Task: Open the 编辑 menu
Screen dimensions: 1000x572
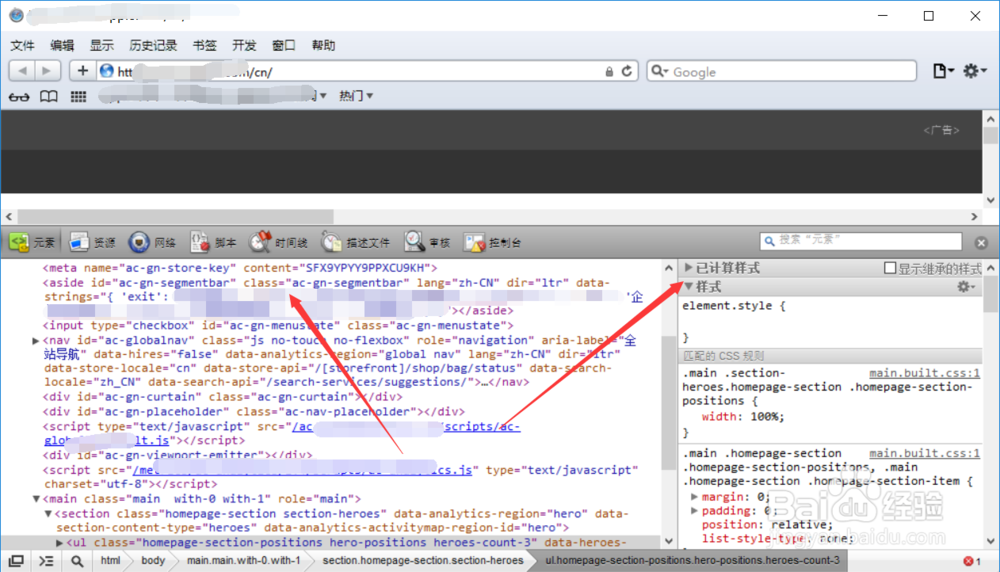Action: pyautogui.click(x=62, y=45)
